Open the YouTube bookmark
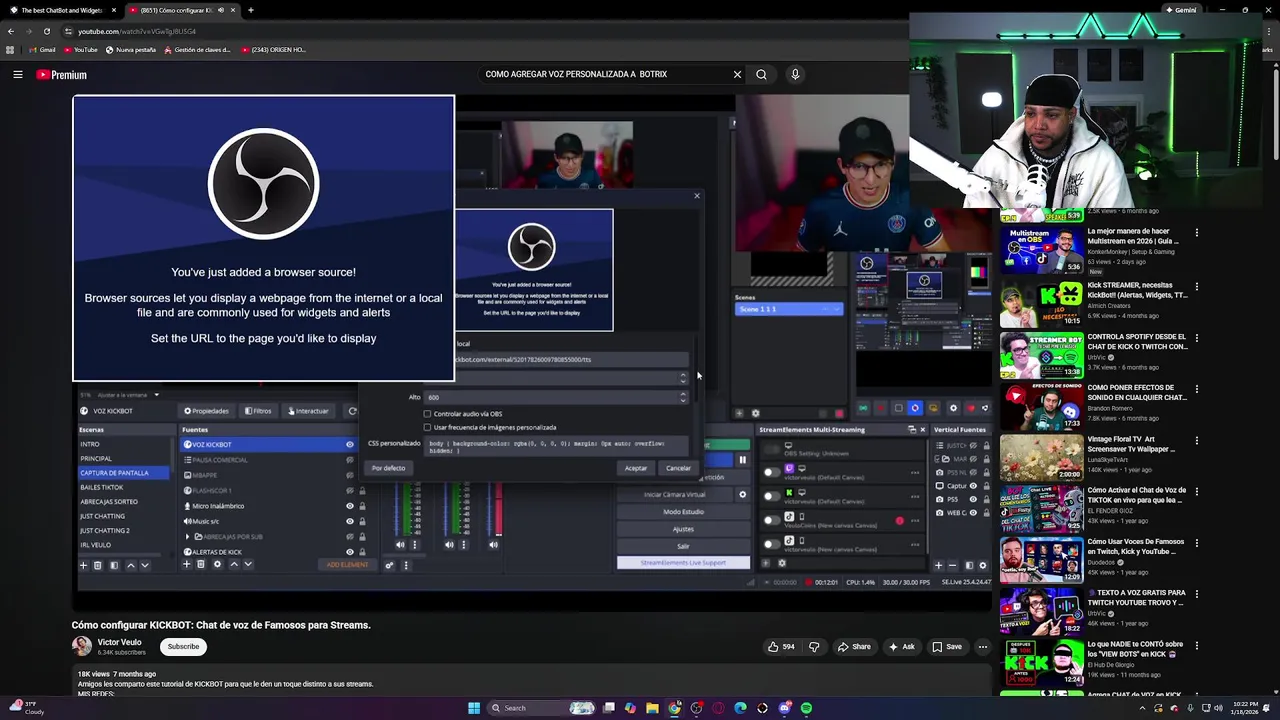This screenshot has height=720, width=1280. 81,49
